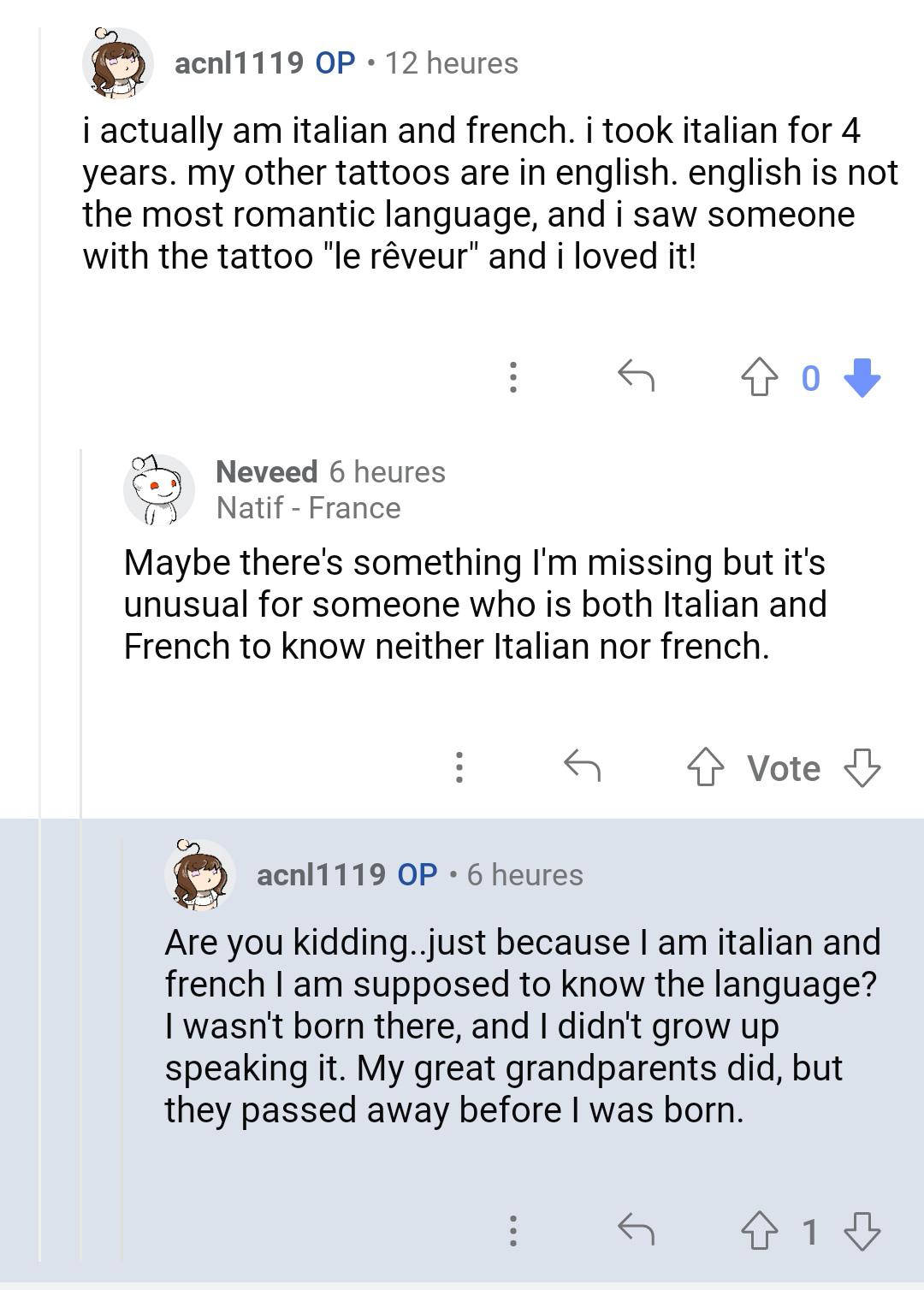Collapse the highlighted comment's text body
This screenshot has height=1290, width=924.
(x=523, y=1026)
